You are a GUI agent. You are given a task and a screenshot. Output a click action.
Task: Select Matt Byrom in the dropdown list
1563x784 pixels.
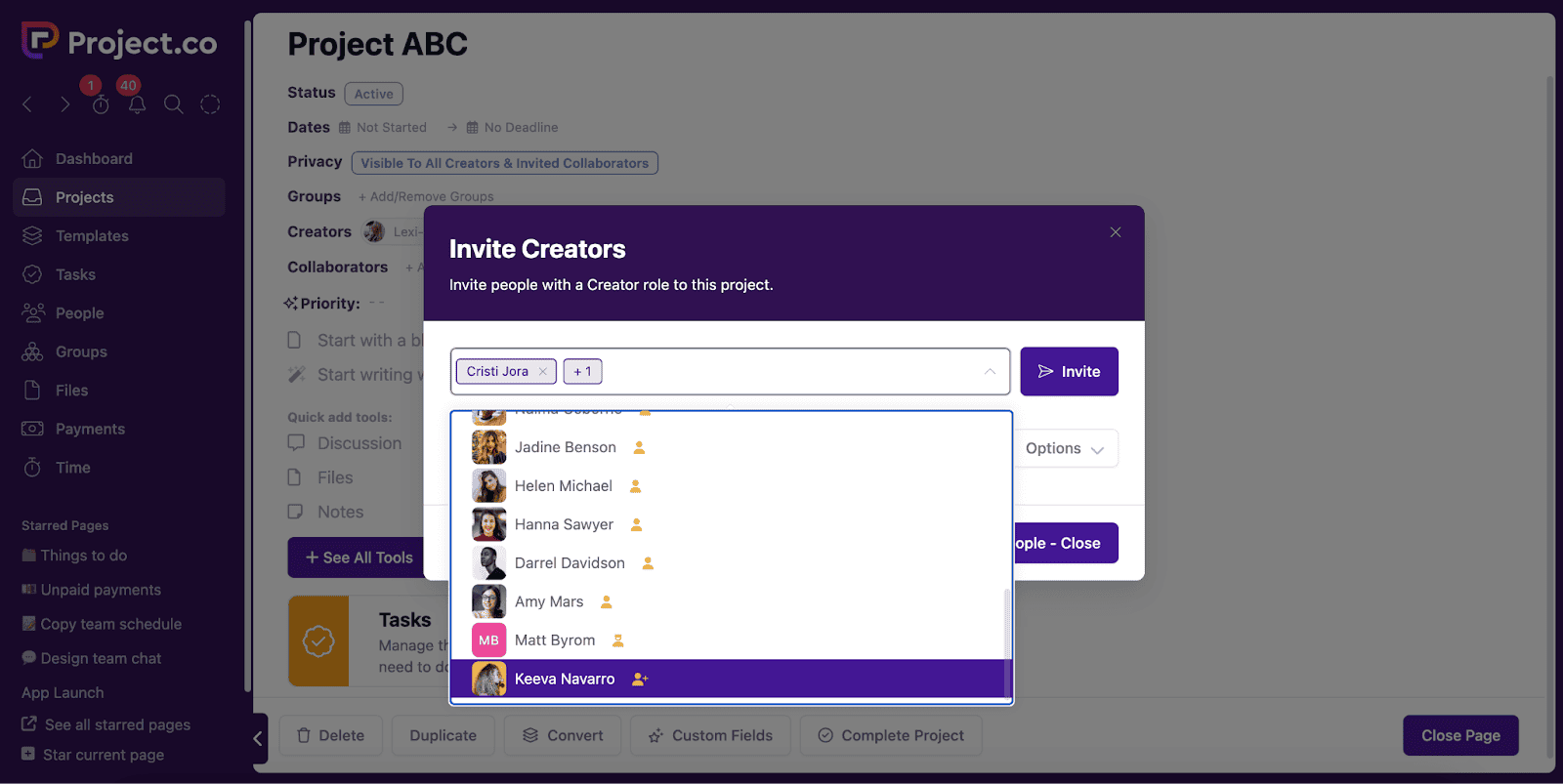coord(554,640)
